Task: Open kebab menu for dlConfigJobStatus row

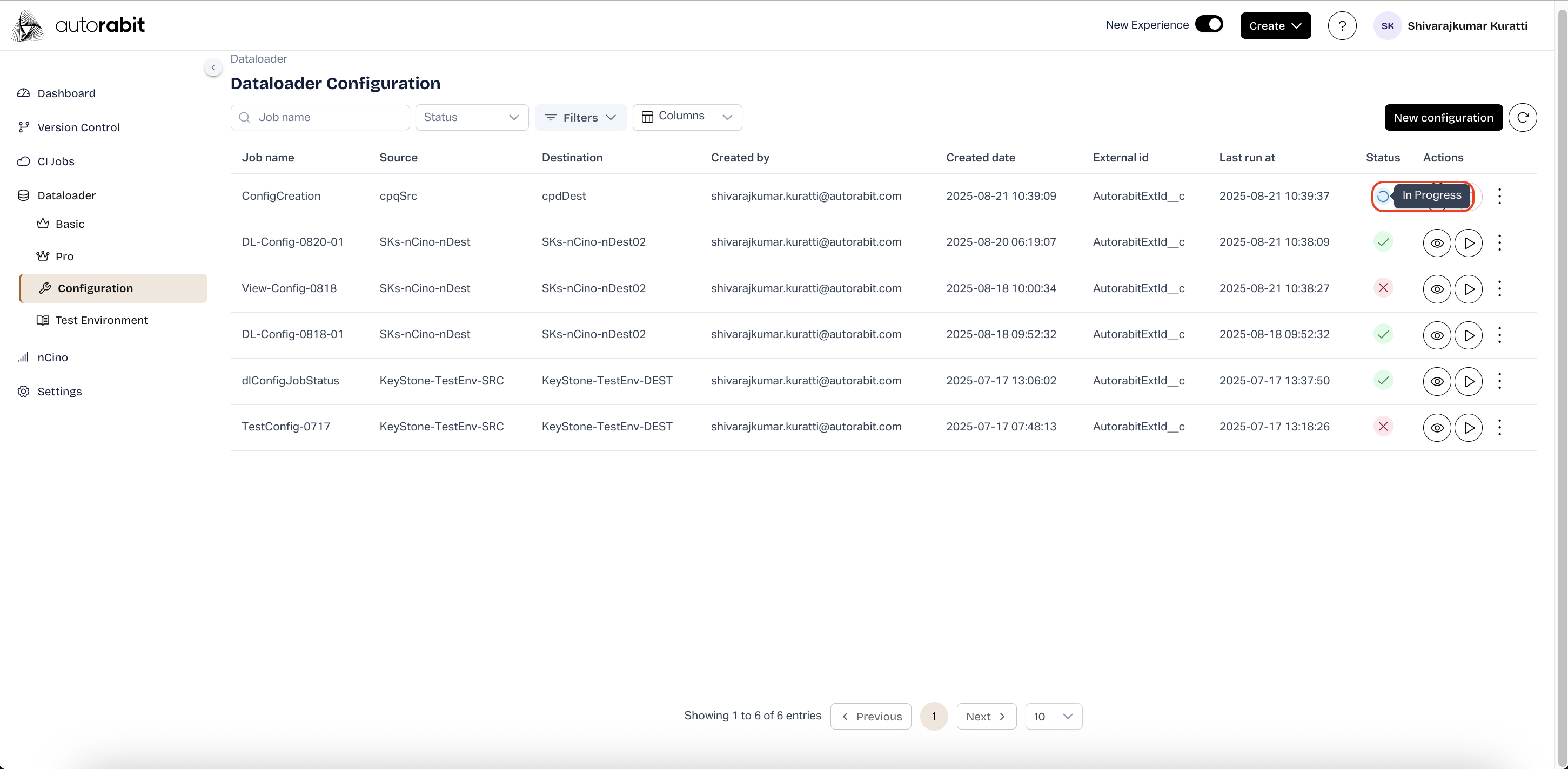Action: (1499, 381)
